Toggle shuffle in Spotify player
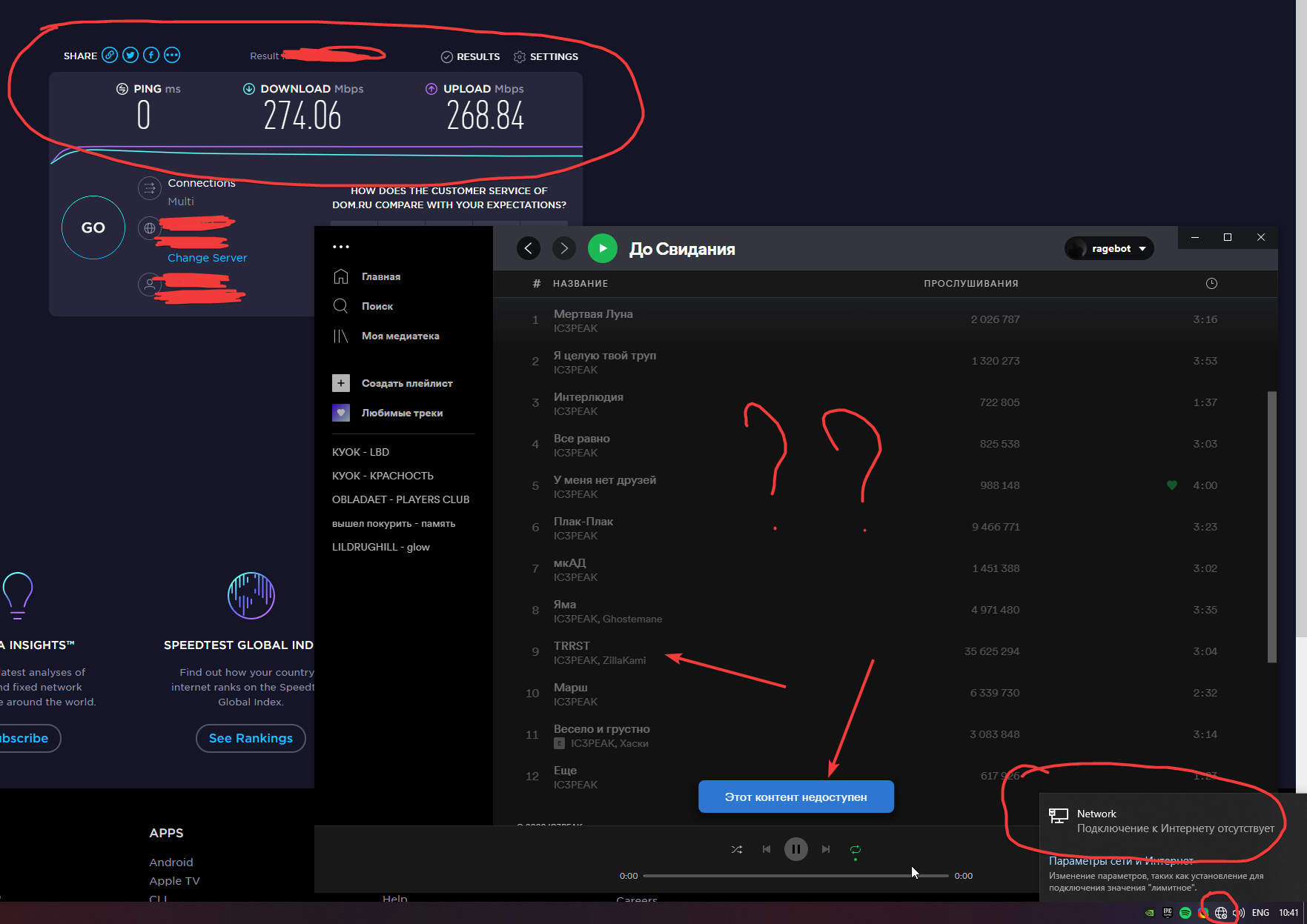Screen dimensions: 1307x924 tap(736, 849)
